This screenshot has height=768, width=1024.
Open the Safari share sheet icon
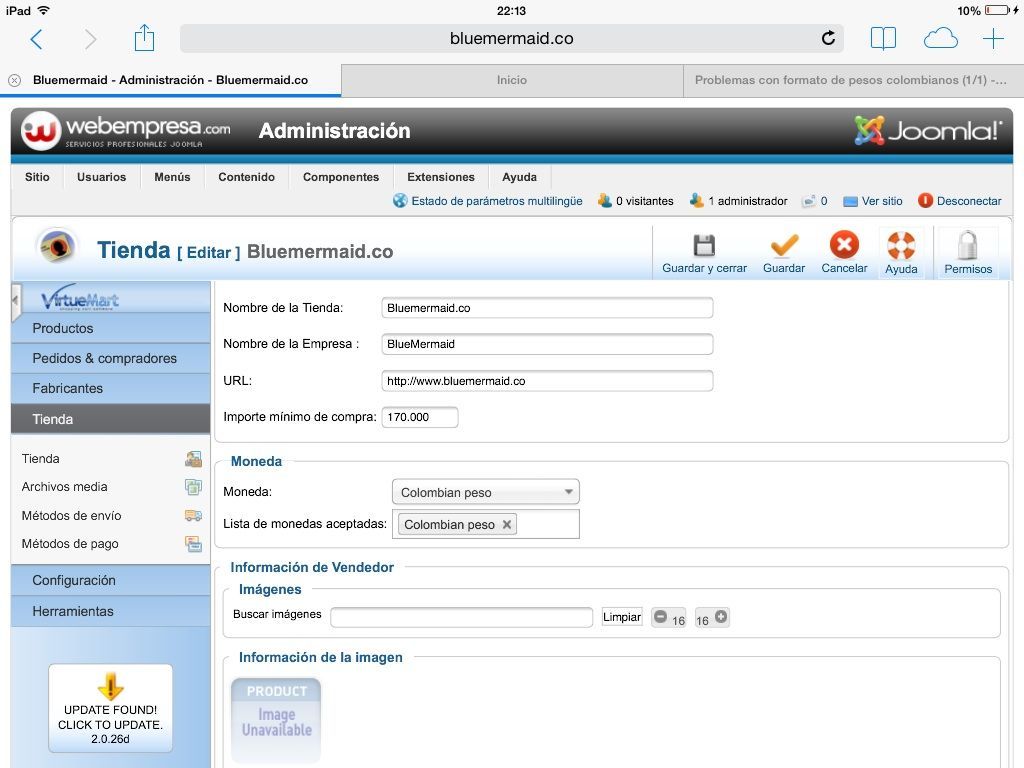point(144,38)
